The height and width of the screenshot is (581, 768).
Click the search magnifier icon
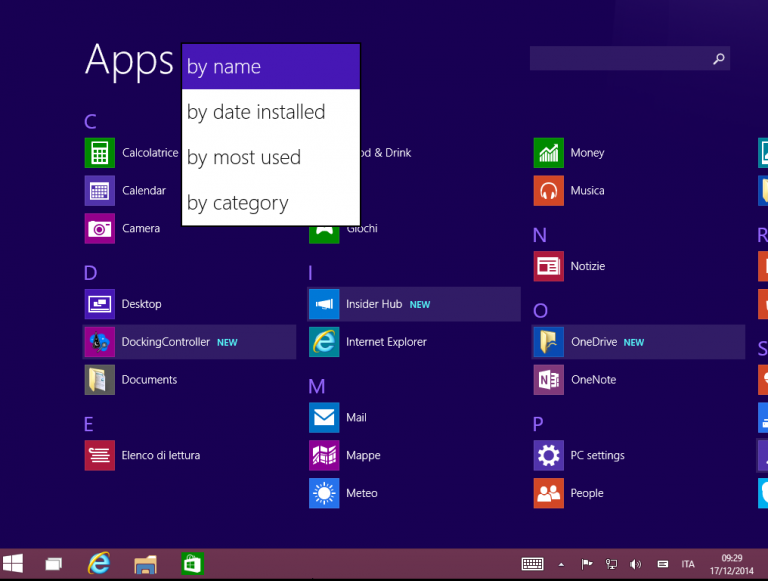coord(719,59)
